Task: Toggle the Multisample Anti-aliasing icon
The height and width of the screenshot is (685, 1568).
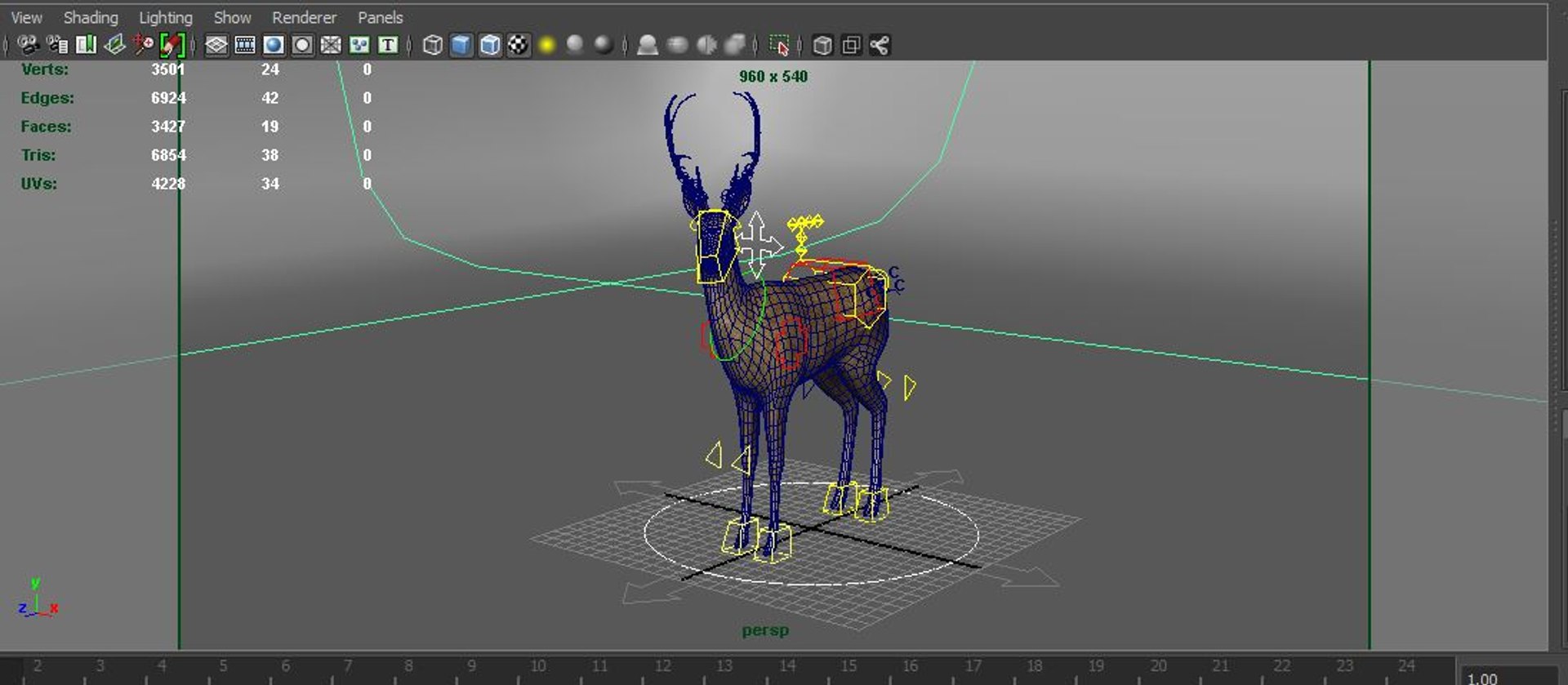Action: [706, 45]
